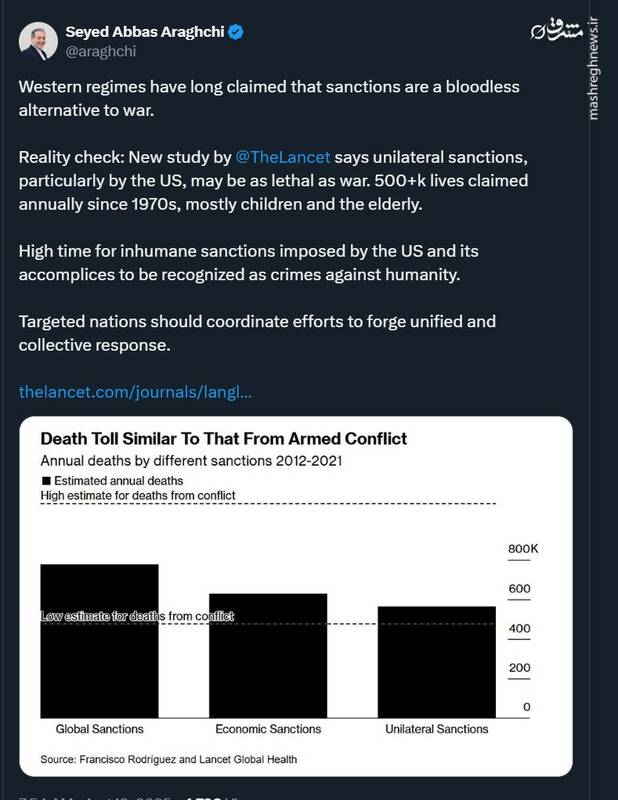Viewport: 618px width, 800px height.
Task: Click the Global Sanctions axis label
Action: (99, 729)
